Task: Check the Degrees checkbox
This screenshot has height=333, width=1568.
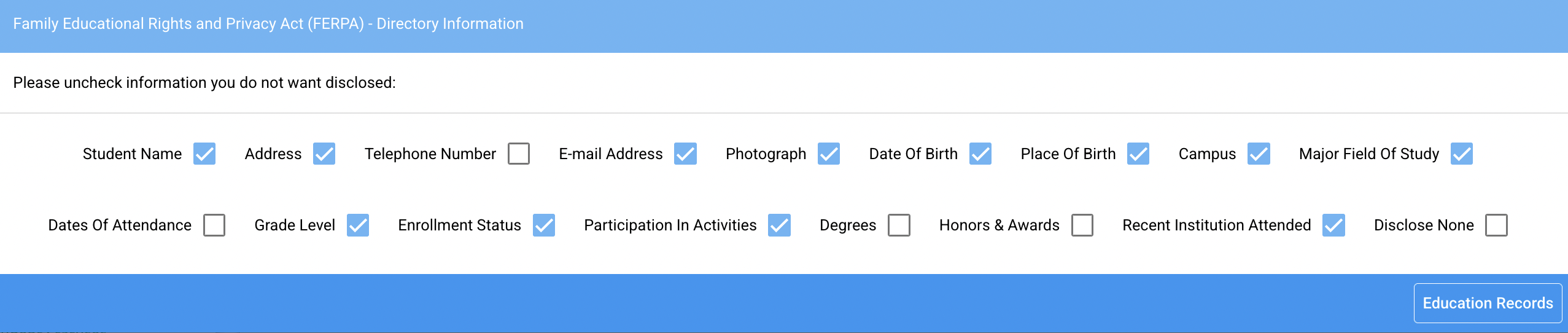Action: pos(899,225)
